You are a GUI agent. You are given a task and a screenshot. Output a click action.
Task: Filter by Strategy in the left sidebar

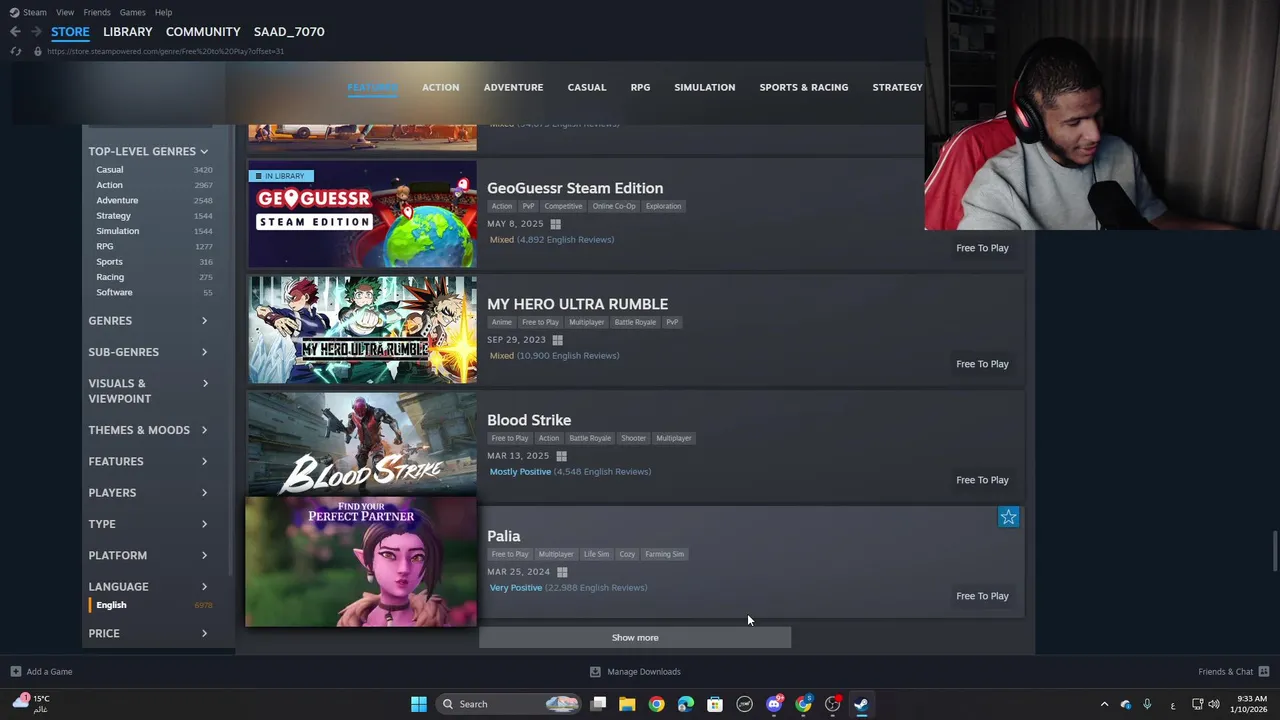(x=113, y=216)
